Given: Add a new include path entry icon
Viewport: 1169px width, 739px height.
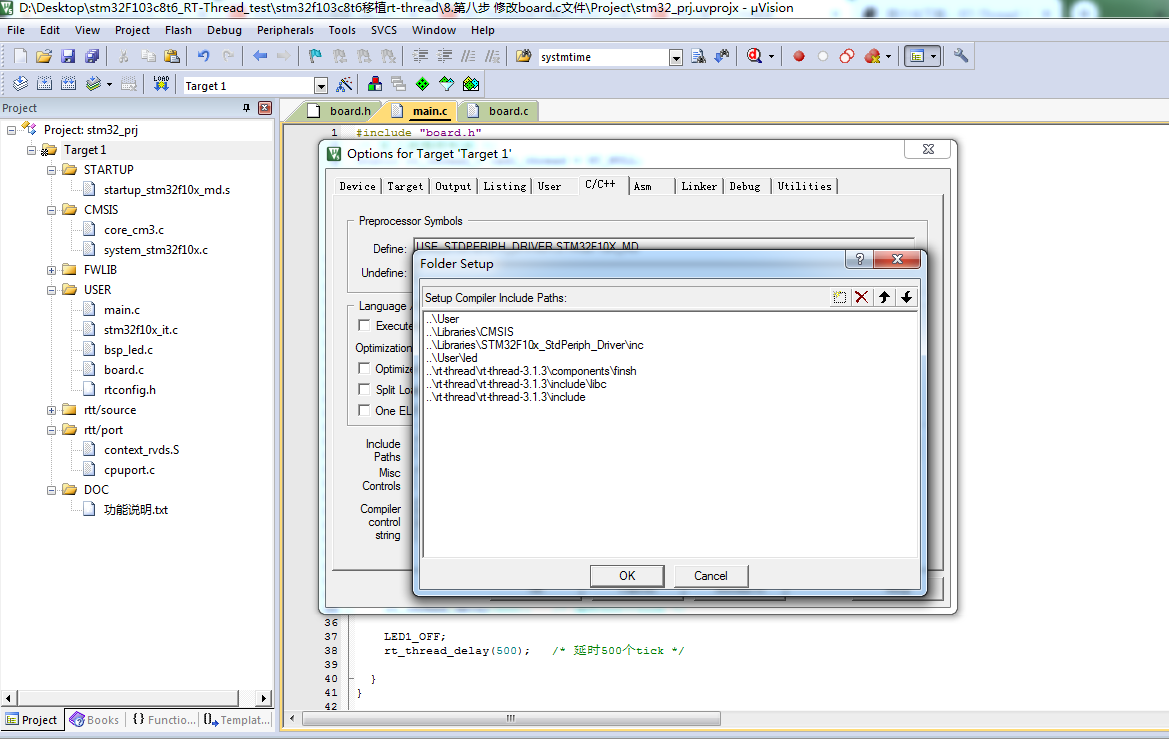Looking at the screenshot, I should coord(839,298).
